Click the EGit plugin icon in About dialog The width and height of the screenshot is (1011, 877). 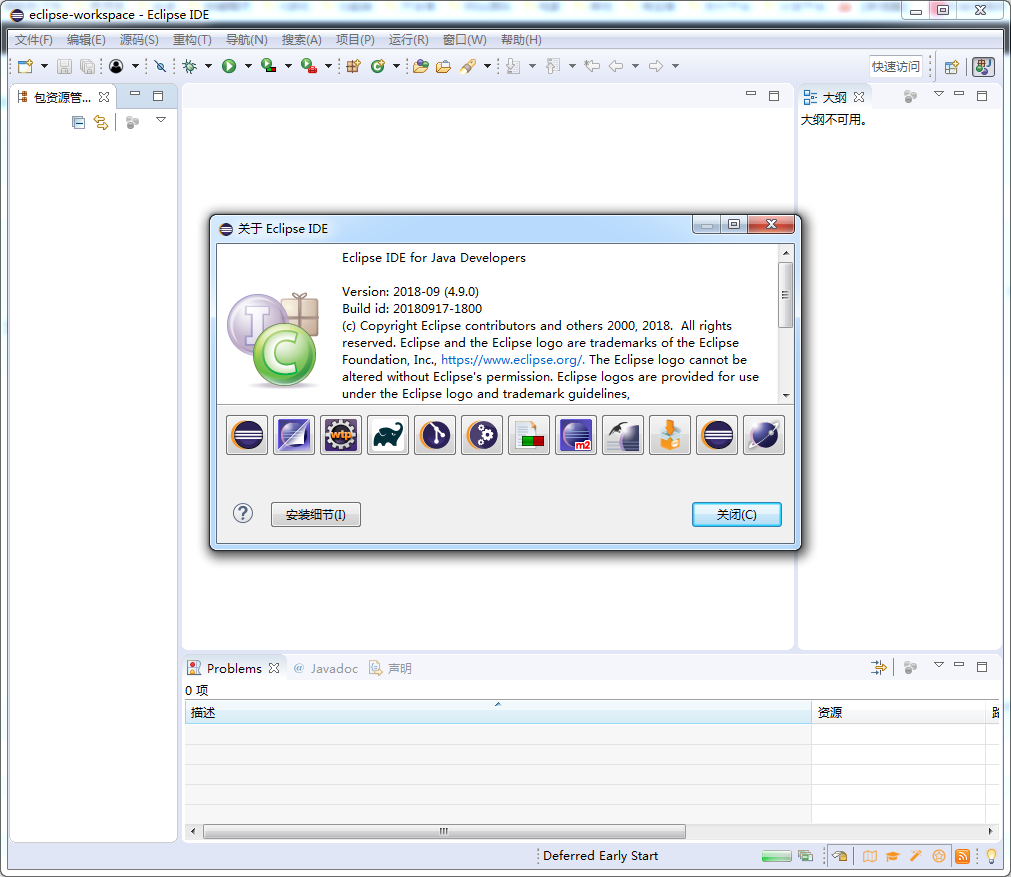point(435,435)
